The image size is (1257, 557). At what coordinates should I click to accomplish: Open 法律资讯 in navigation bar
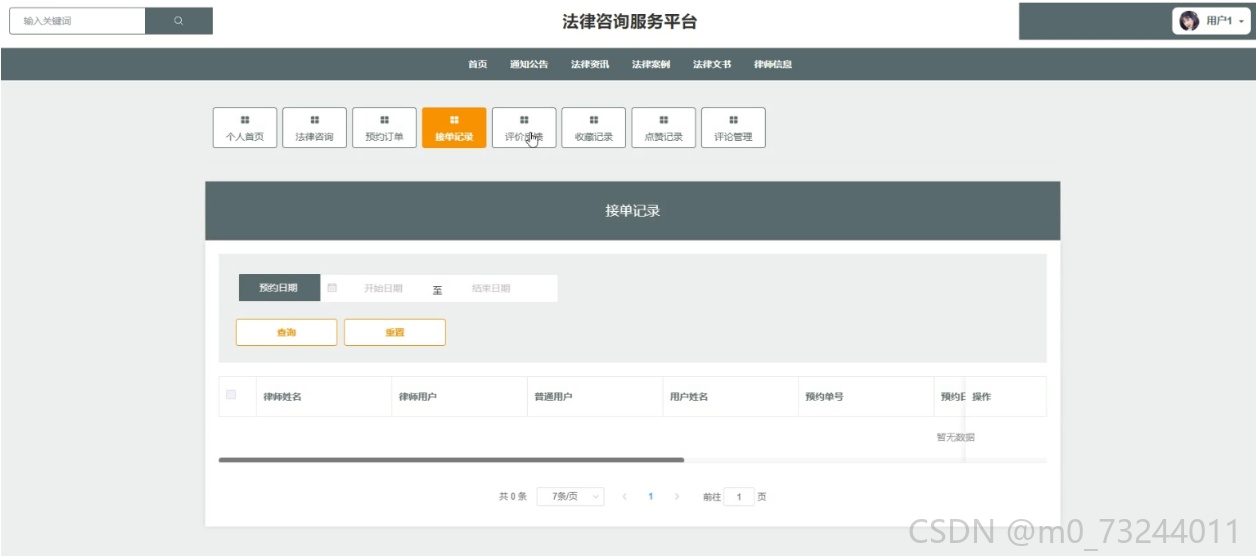coord(590,64)
